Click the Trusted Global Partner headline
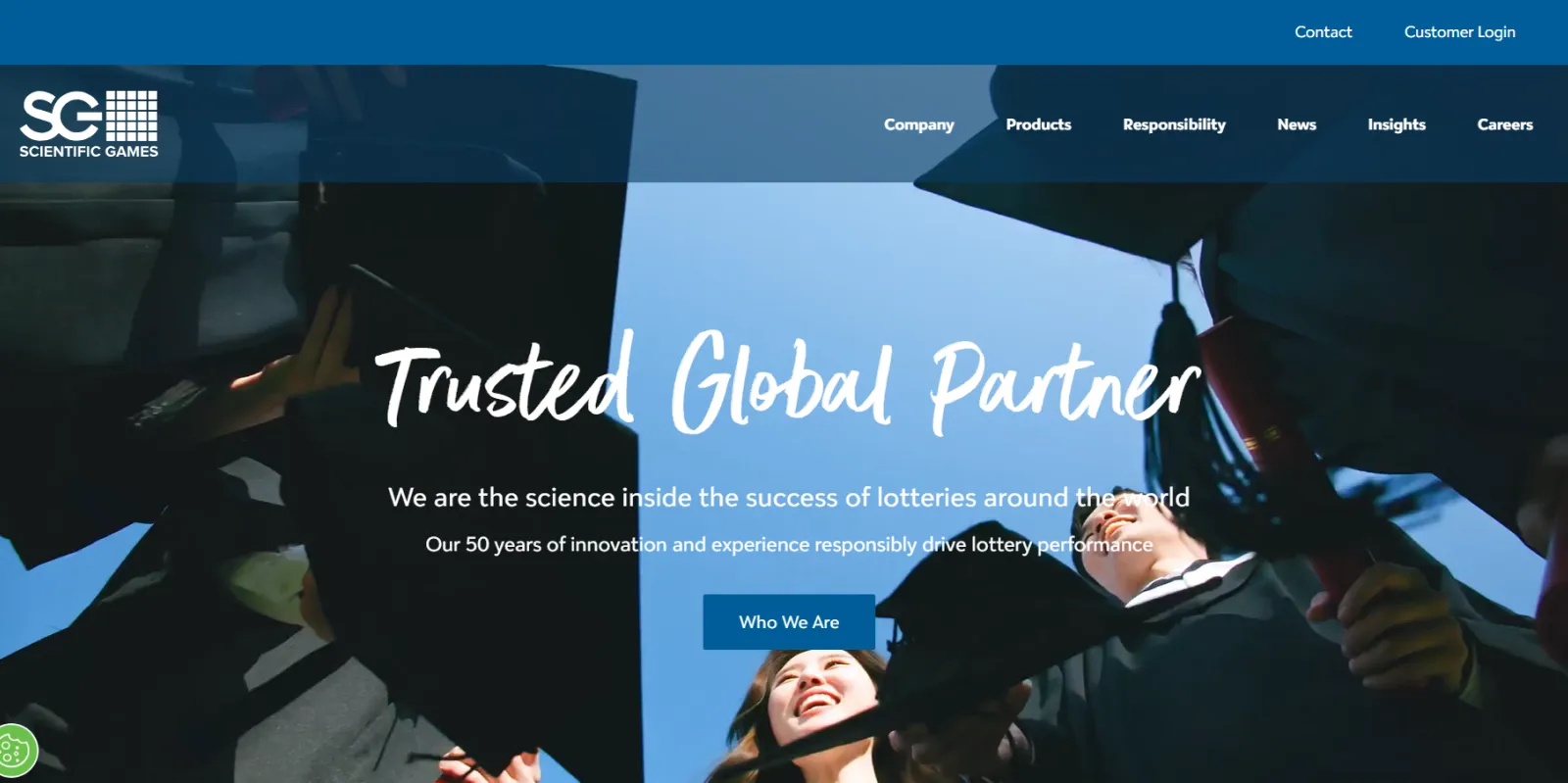The image size is (1568, 783). 788,384
